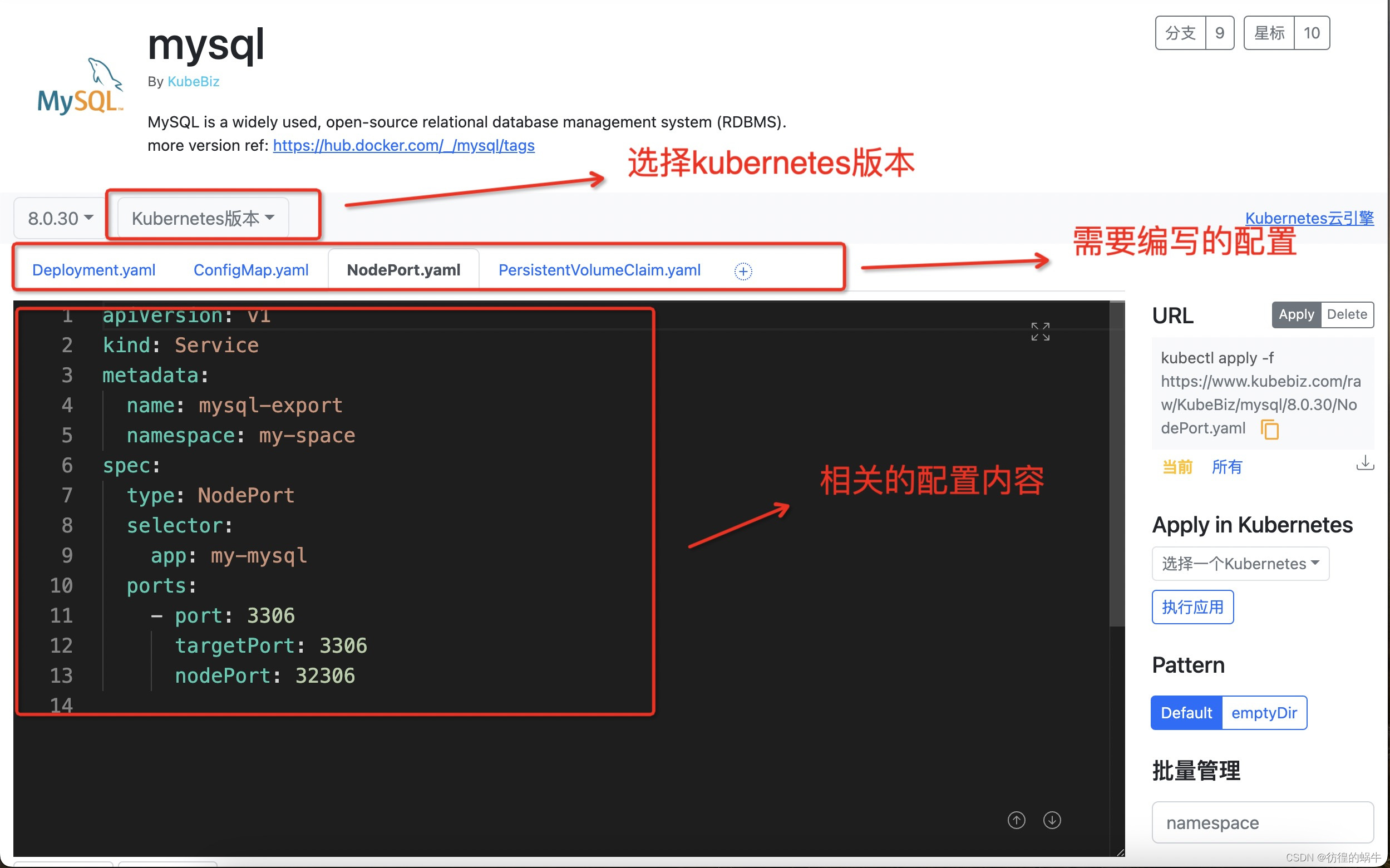Click the fullscreen expand icon
The width and height of the screenshot is (1390, 868).
coord(1040,331)
